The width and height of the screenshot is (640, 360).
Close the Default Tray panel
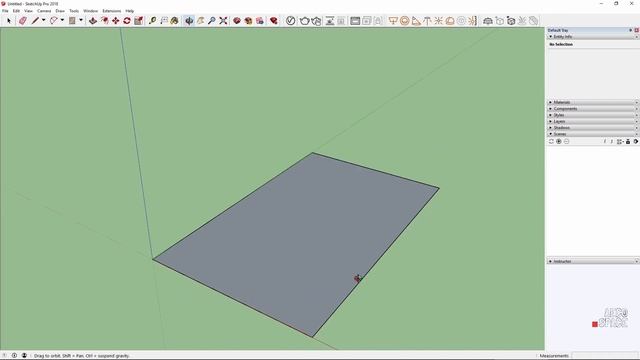coord(636,30)
